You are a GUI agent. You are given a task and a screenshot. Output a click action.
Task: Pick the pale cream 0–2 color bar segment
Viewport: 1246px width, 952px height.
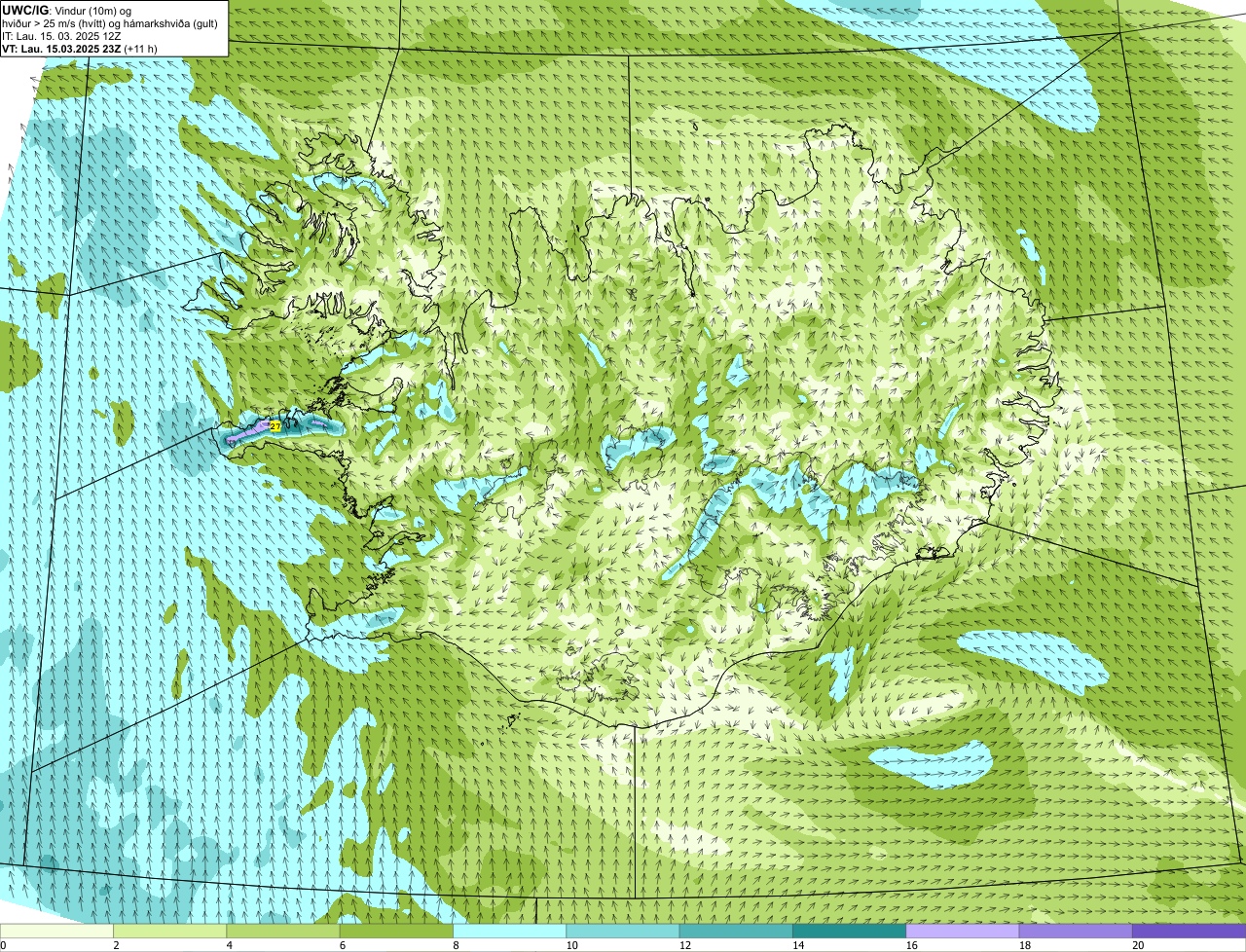[56, 931]
